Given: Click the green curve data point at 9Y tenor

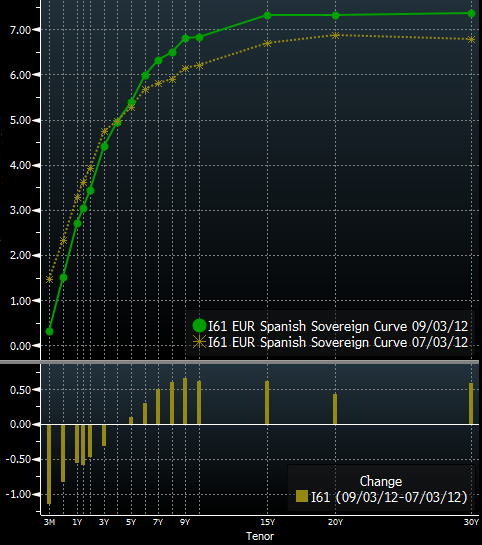Looking at the screenshot, I should click(186, 38).
